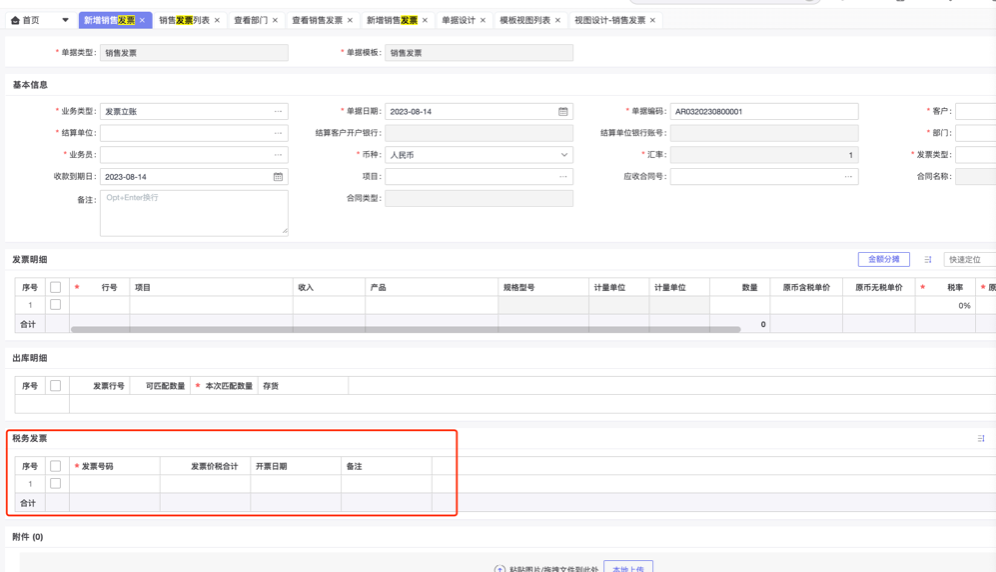
Task: Click the ellipsis lookup in 业务类型 field
Action: click(x=278, y=112)
